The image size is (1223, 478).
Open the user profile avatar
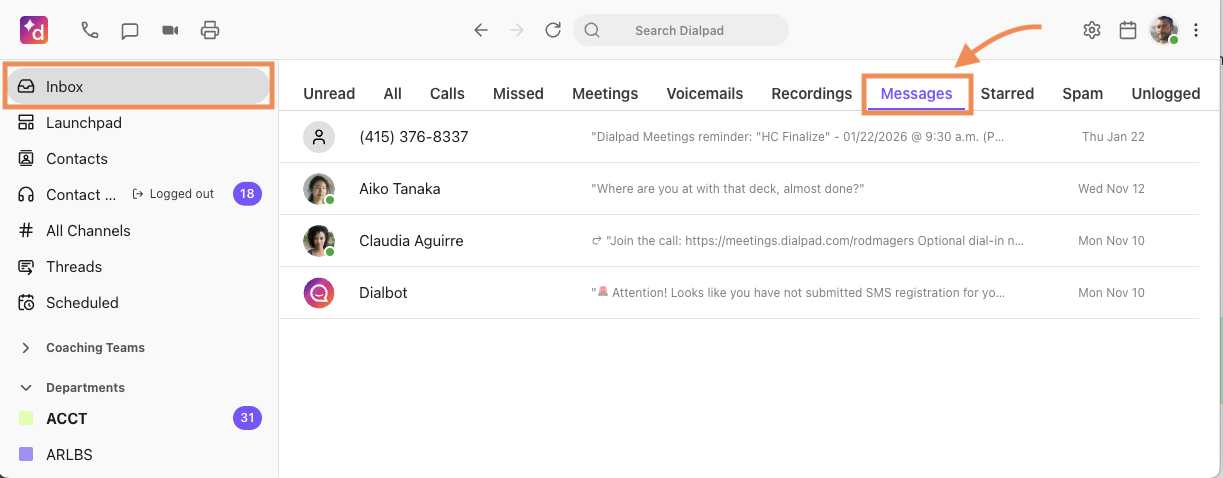[1164, 30]
